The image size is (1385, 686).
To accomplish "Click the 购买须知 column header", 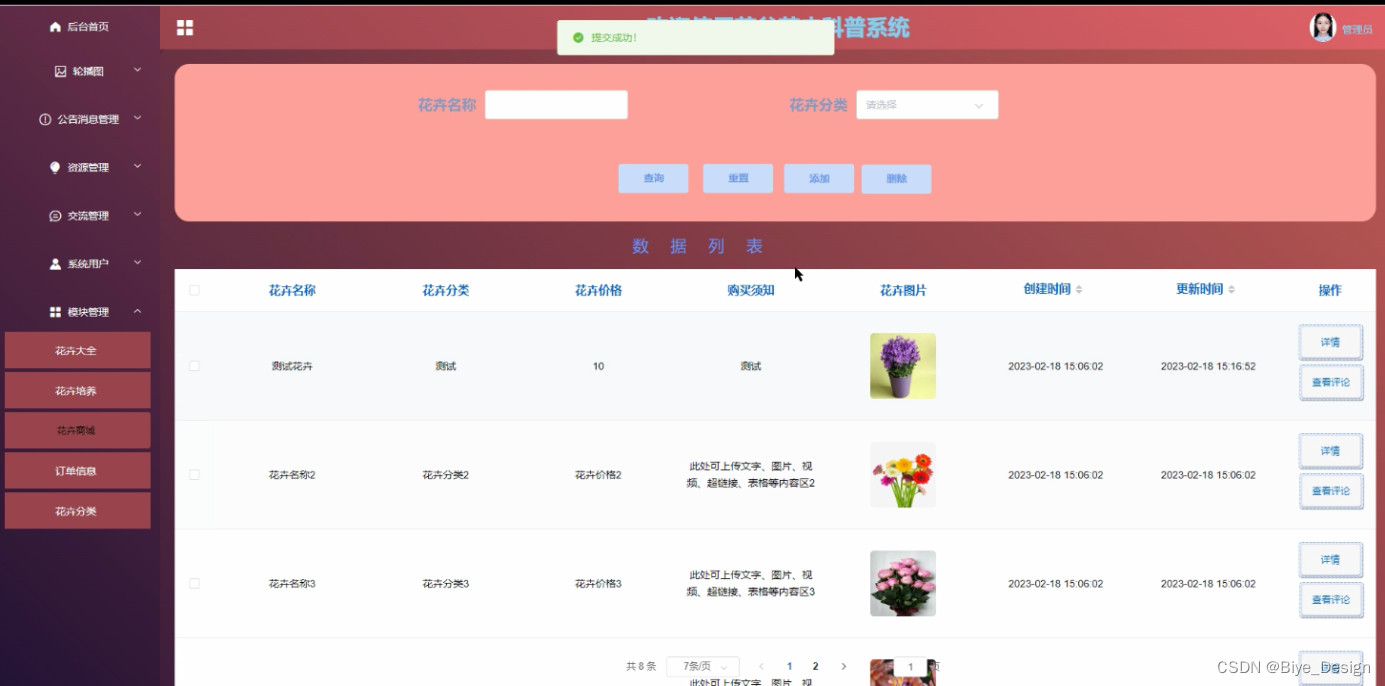I will pyautogui.click(x=751, y=290).
